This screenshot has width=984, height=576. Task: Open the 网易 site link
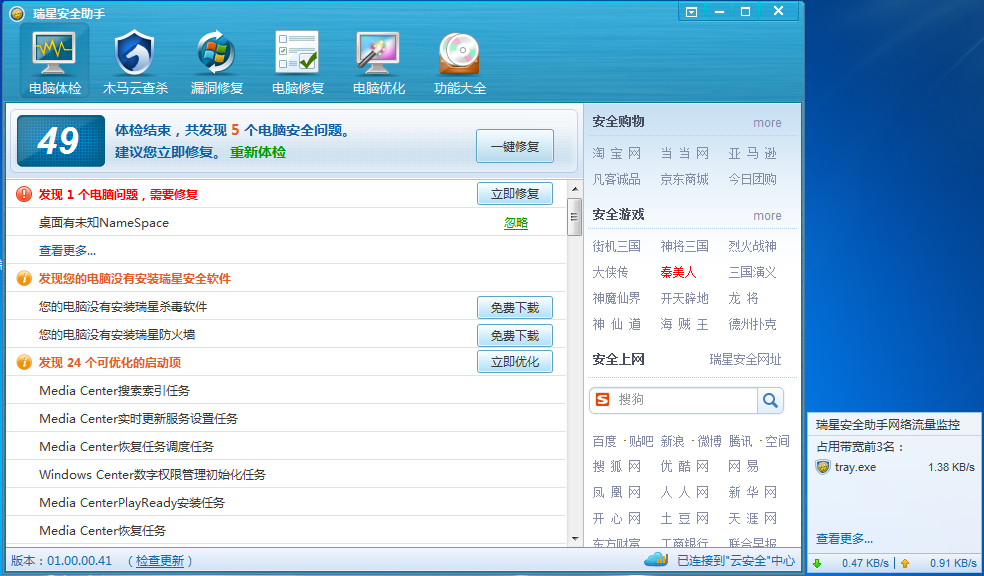coord(743,466)
